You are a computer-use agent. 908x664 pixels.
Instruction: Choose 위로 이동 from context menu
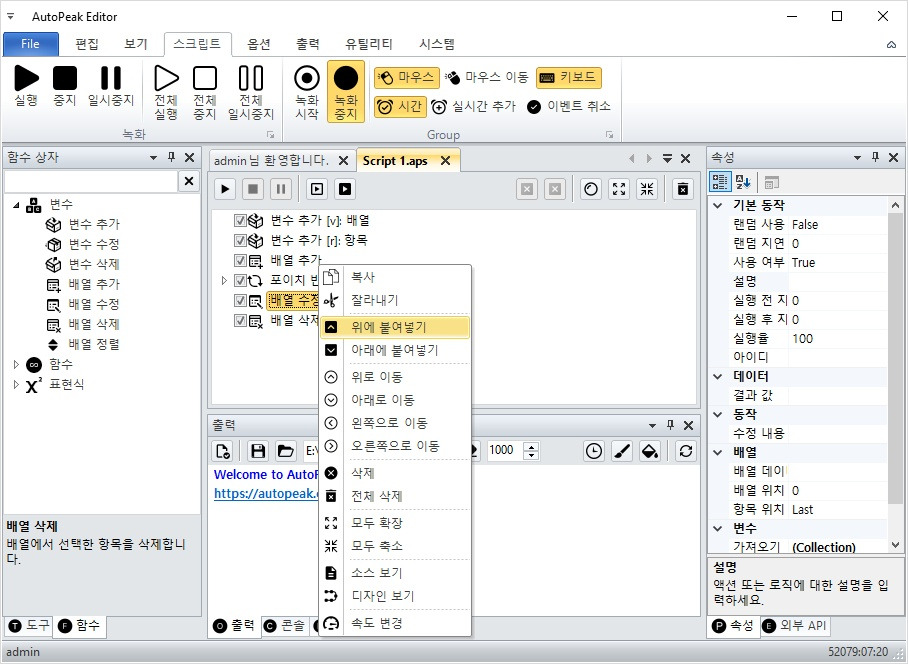tap(395, 377)
